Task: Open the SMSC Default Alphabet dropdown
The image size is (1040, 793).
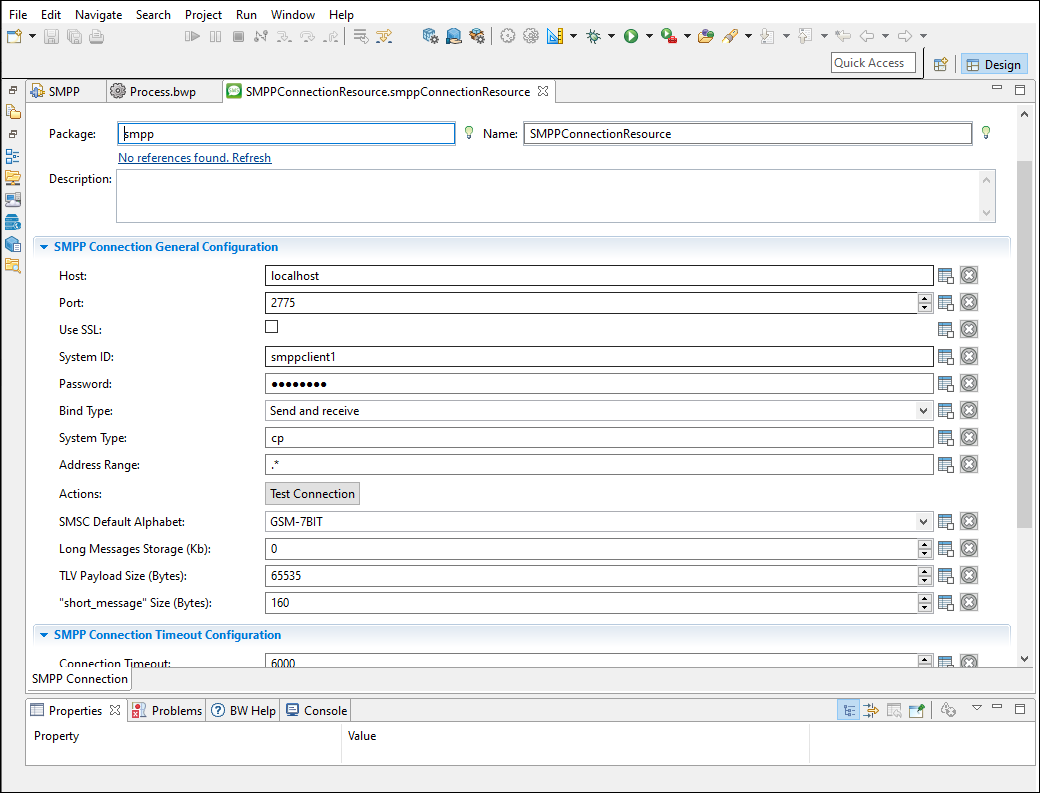Action: tap(923, 522)
